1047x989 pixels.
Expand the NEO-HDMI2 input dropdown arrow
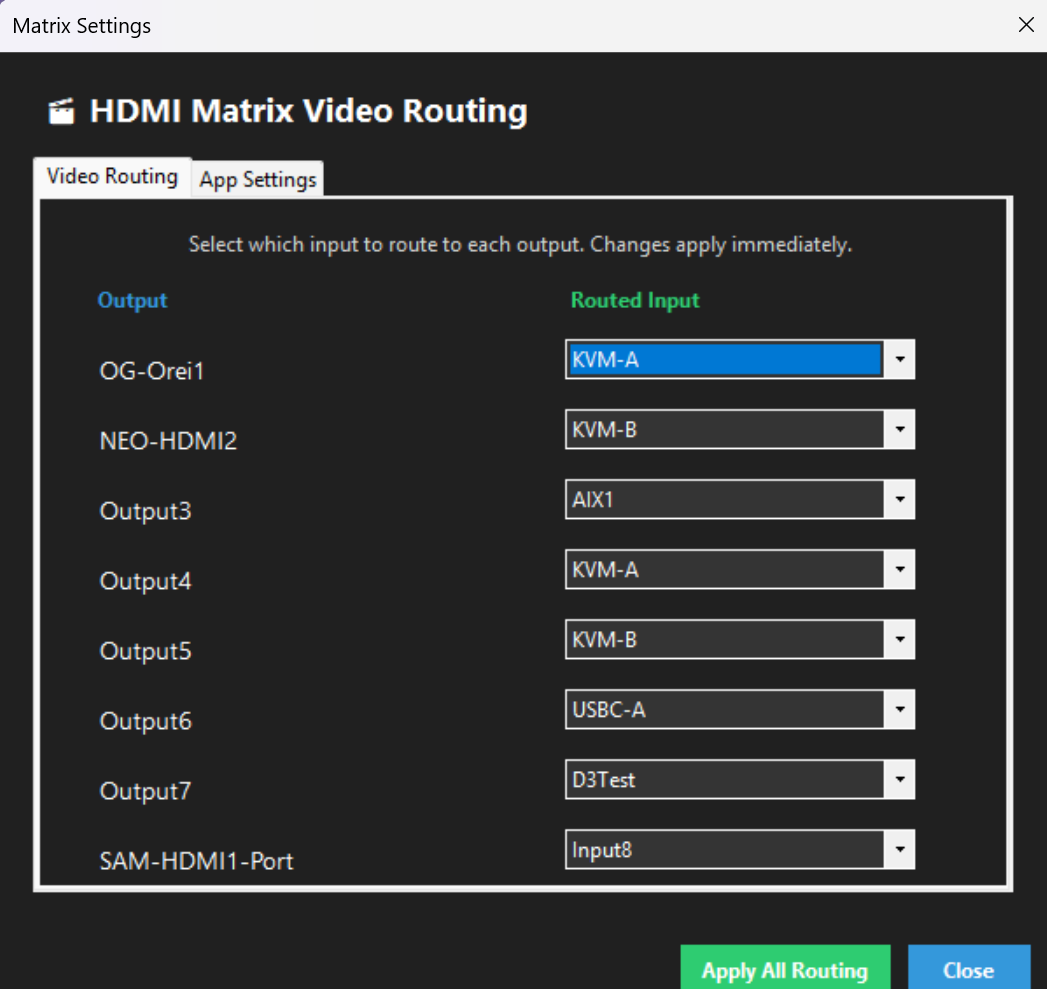(x=899, y=430)
